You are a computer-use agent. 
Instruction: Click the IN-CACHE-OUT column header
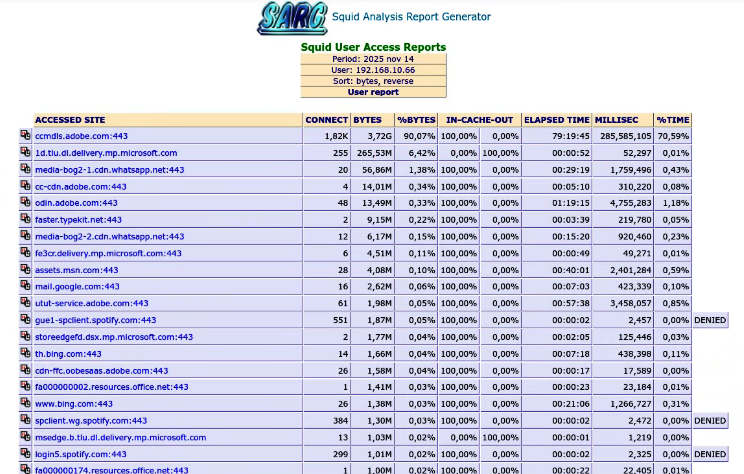click(480, 120)
